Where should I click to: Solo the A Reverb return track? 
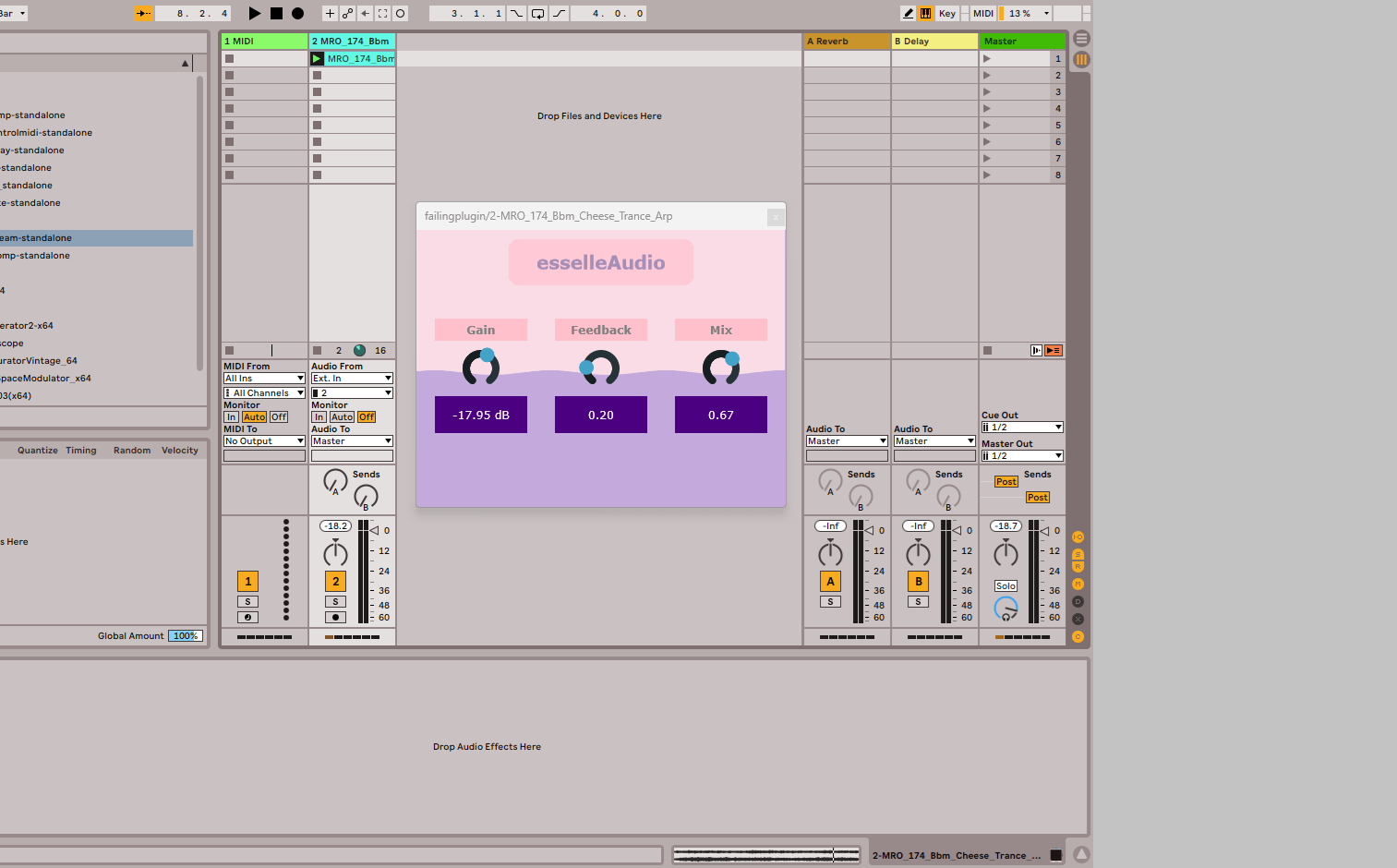[x=830, y=602]
